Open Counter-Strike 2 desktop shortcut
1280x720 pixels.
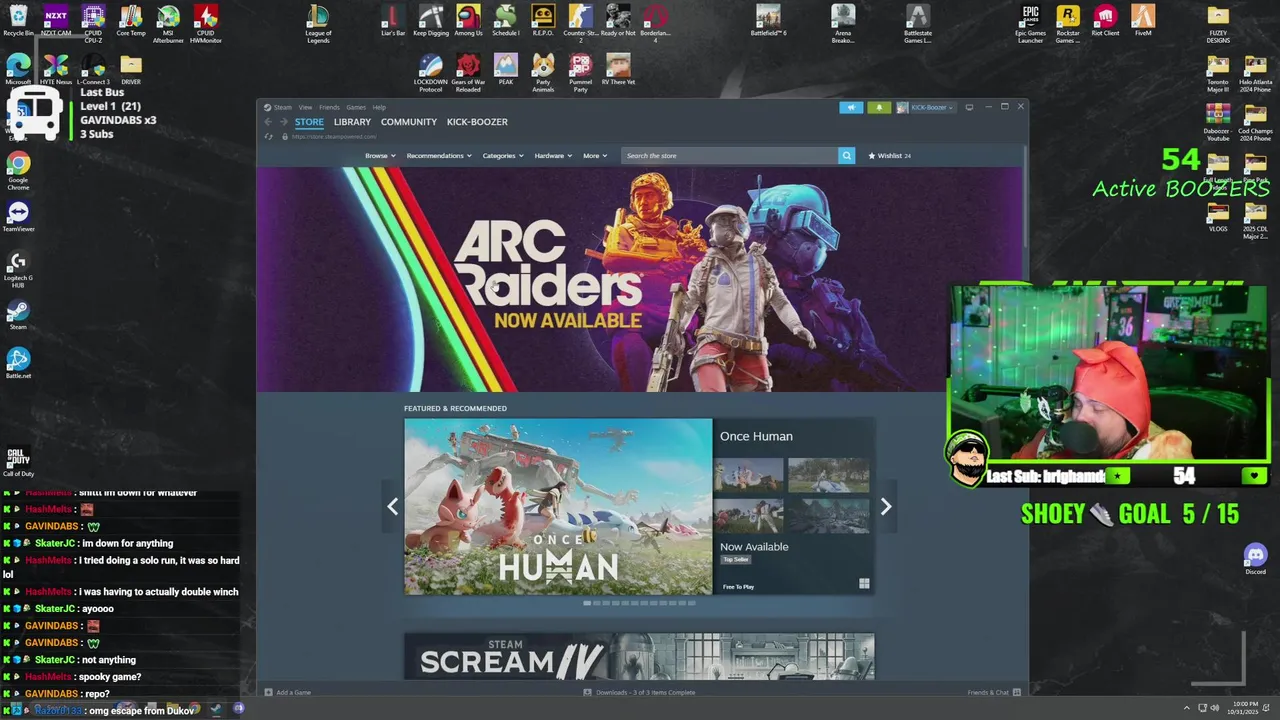(580, 24)
